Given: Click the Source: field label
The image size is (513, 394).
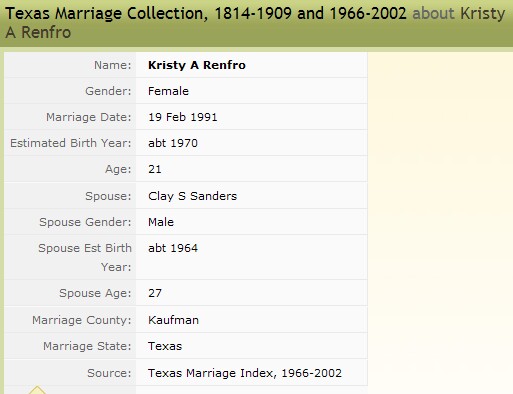Looking at the screenshot, I should [109, 373].
